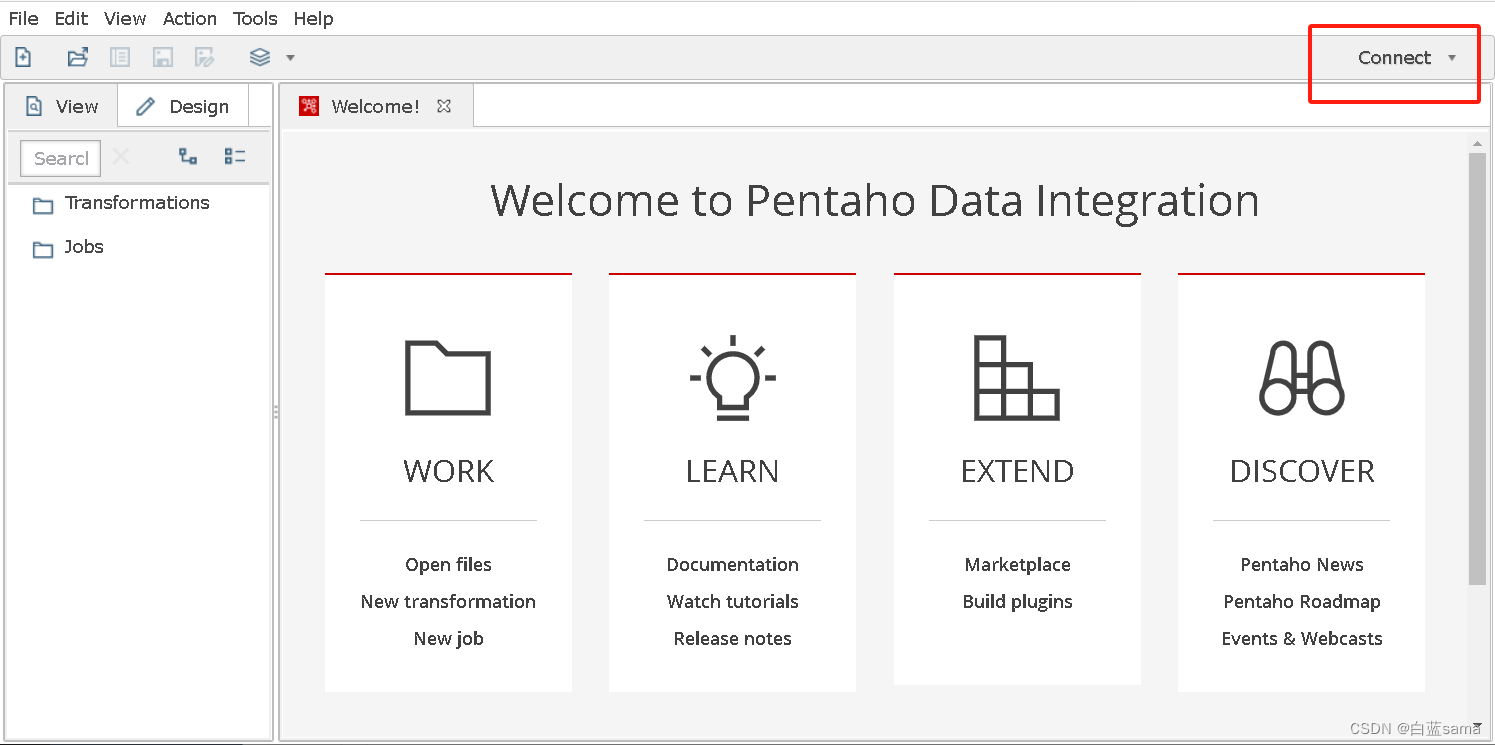Click the EXTEND blocks icon
1495x745 pixels.
click(1017, 378)
